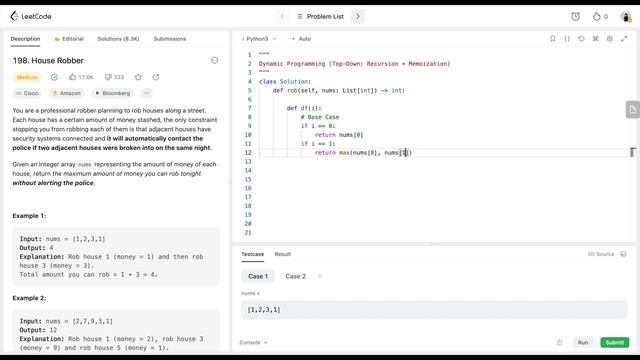Switch to the Editorial tab
640x360 pixels.
(x=69, y=39)
